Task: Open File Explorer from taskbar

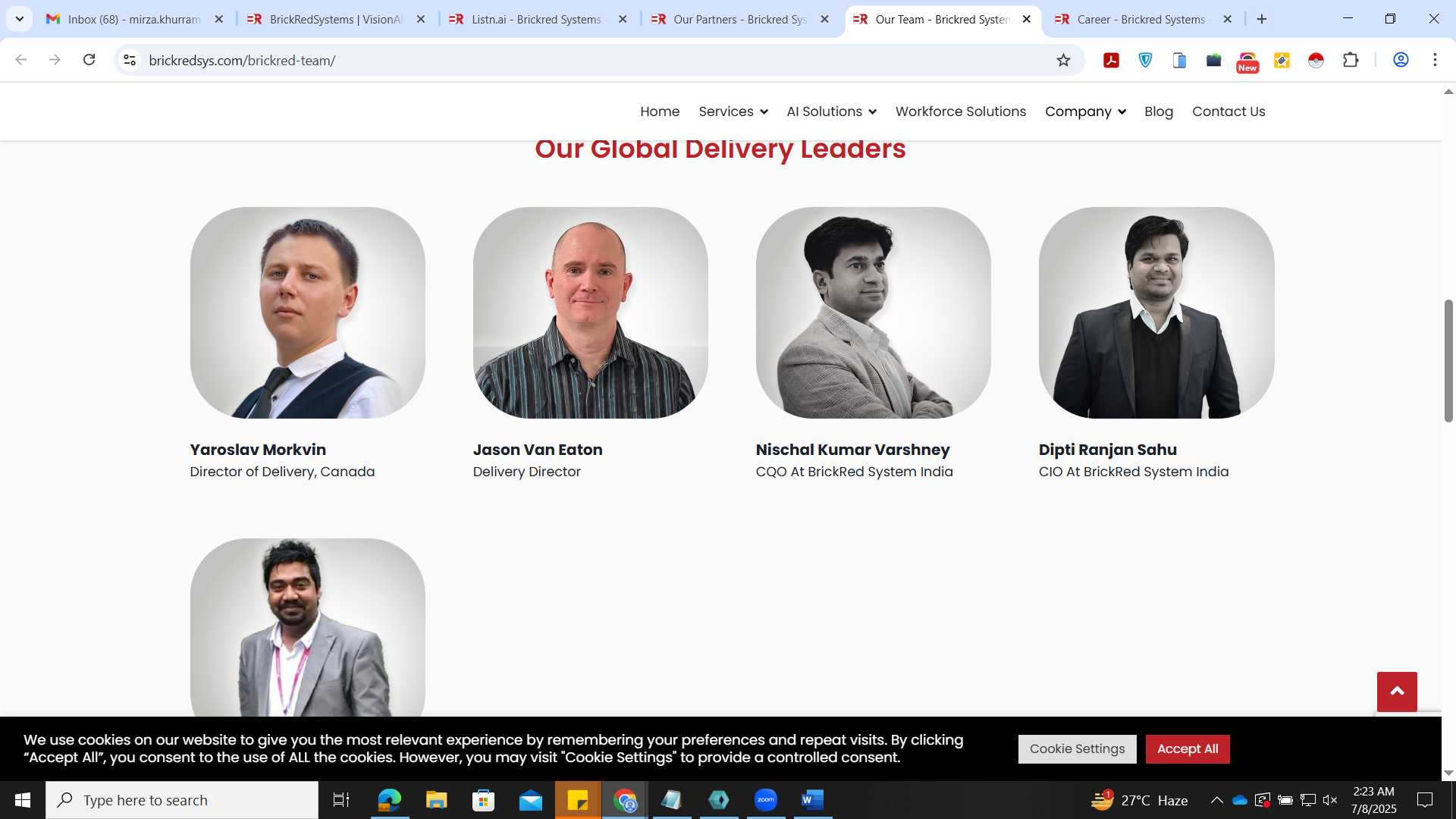Action: (x=436, y=800)
